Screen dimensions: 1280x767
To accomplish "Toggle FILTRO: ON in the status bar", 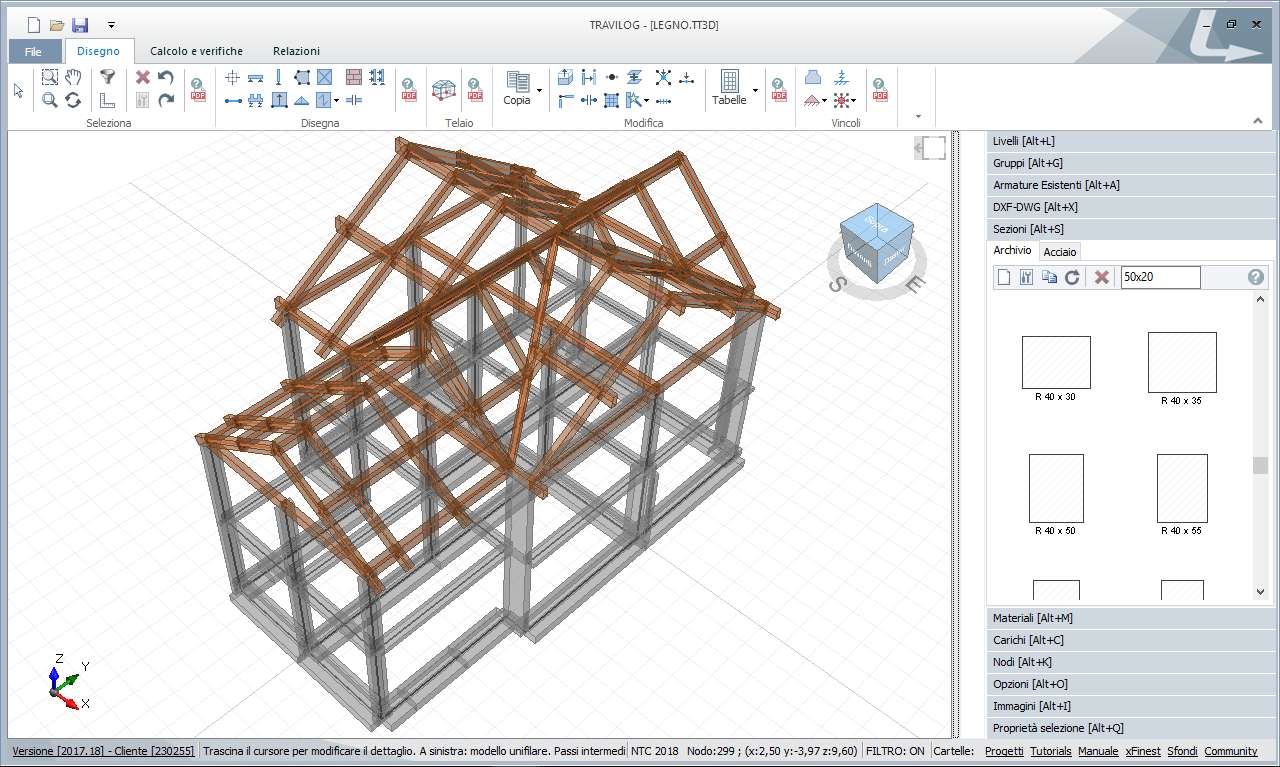I will [x=895, y=751].
